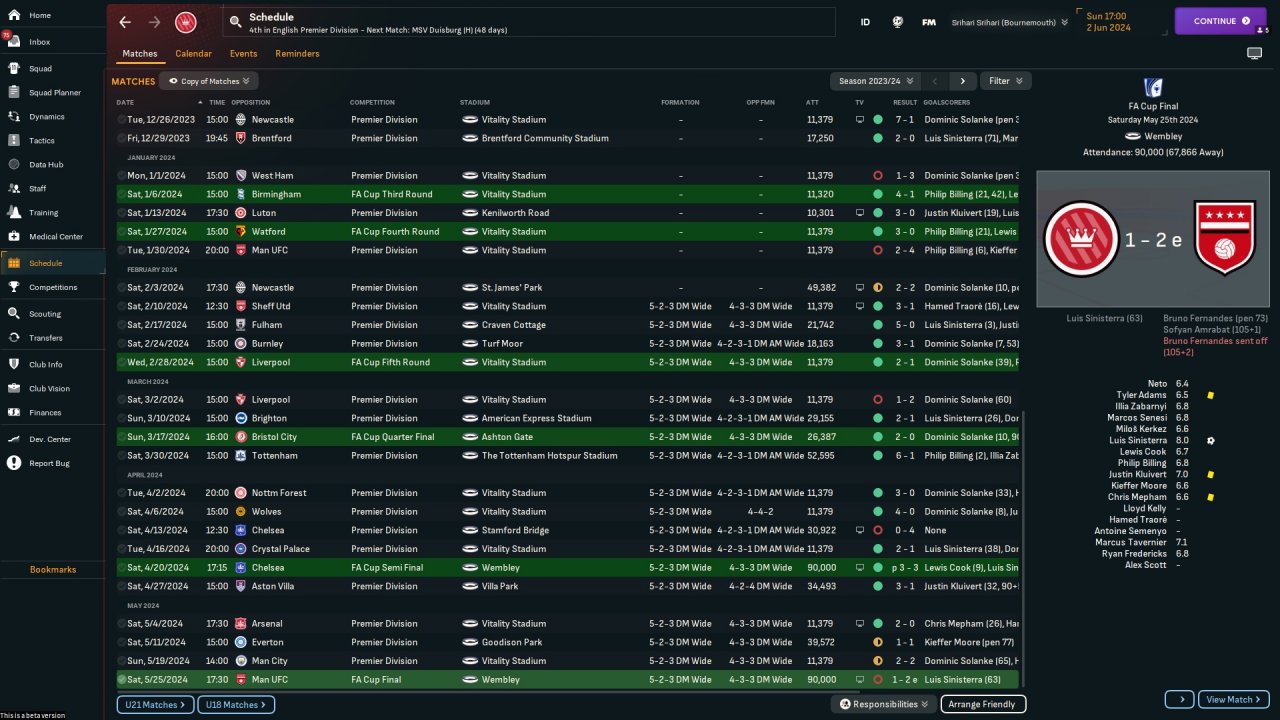Open Club Vision in the sidebar
Image resolution: width=1280 pixels, height=720 pixels.
point(52,389)
